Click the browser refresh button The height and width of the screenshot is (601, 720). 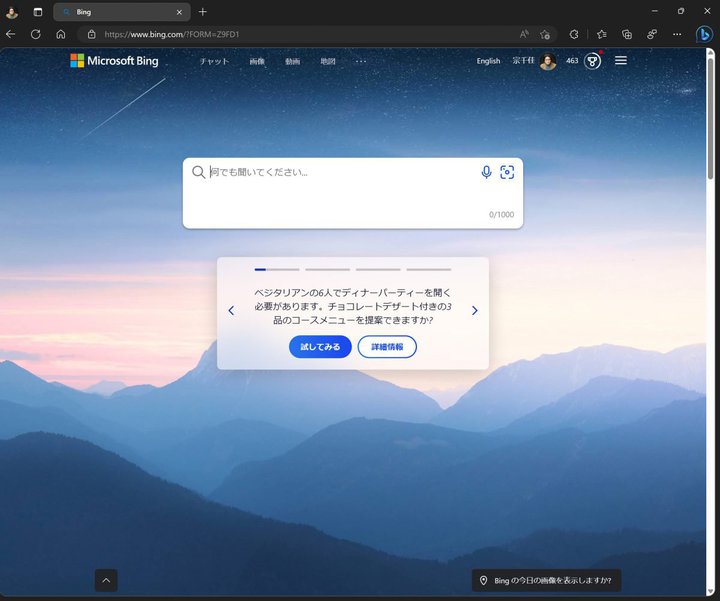coord(36,34)
